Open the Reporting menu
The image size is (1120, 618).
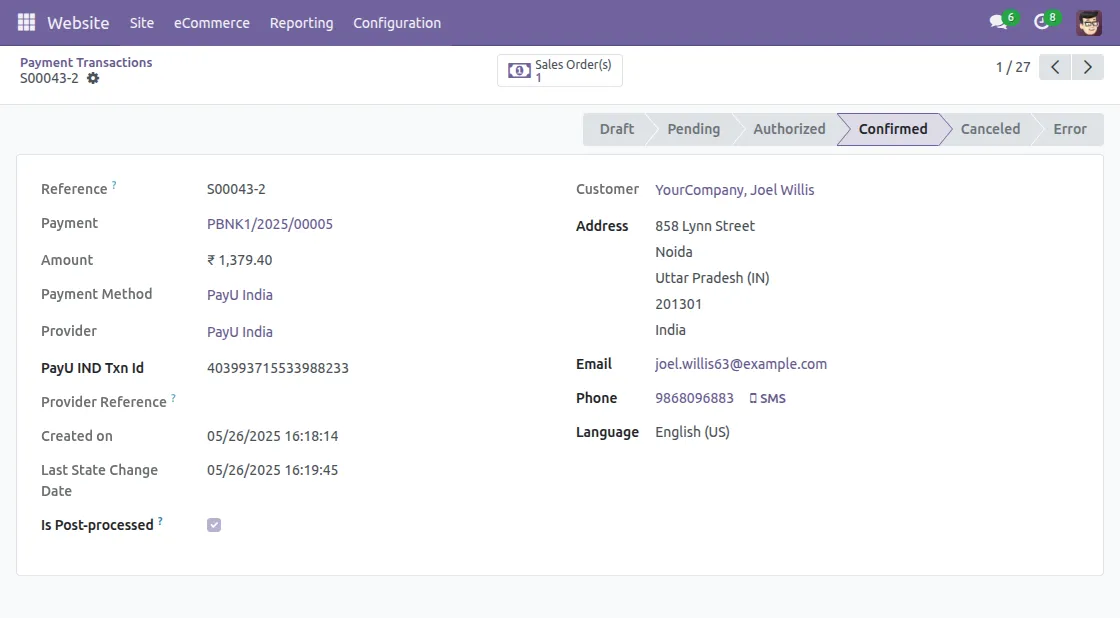tap(301, 22)
